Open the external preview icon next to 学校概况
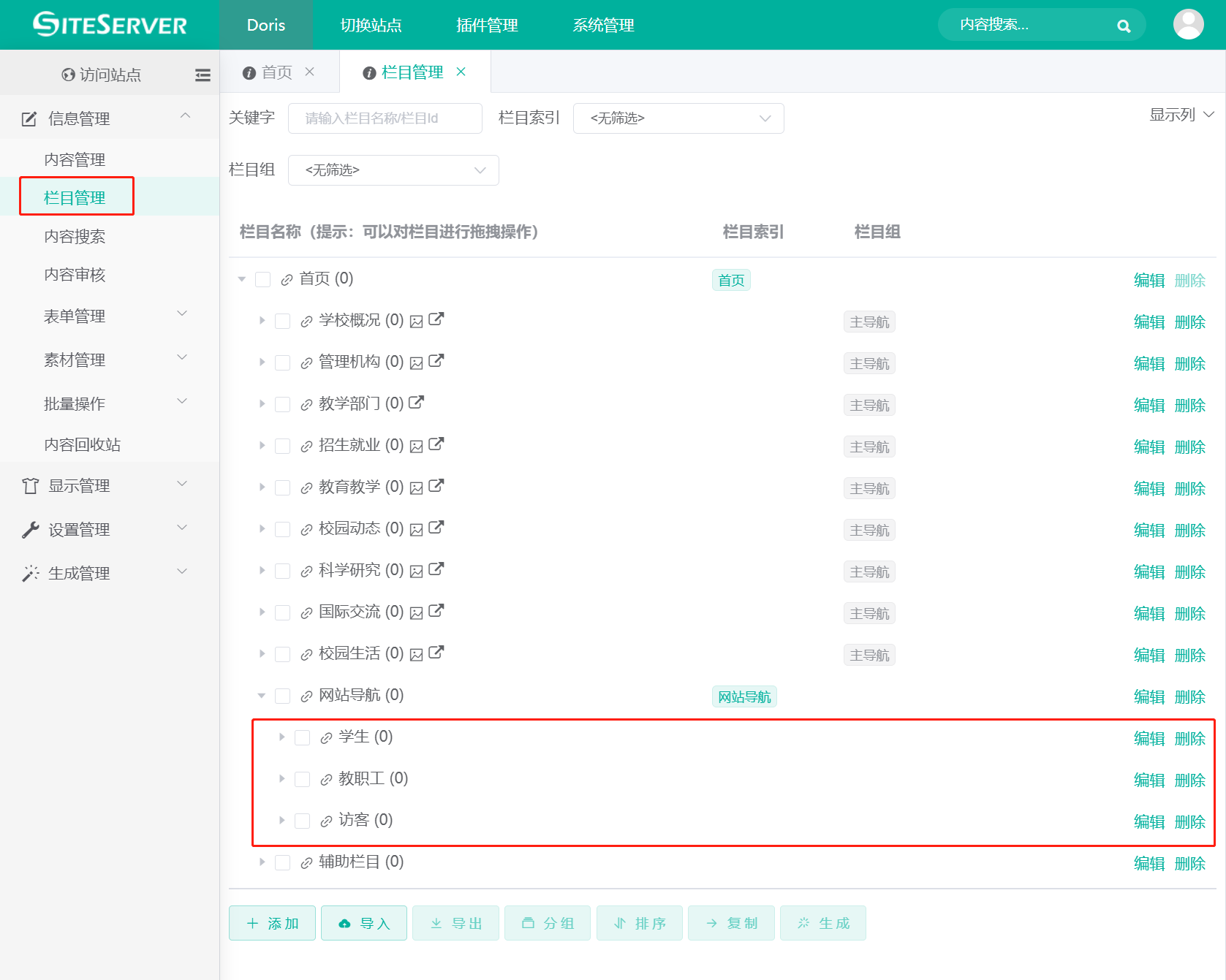The image size is (1226, 980). click(436, 319)
